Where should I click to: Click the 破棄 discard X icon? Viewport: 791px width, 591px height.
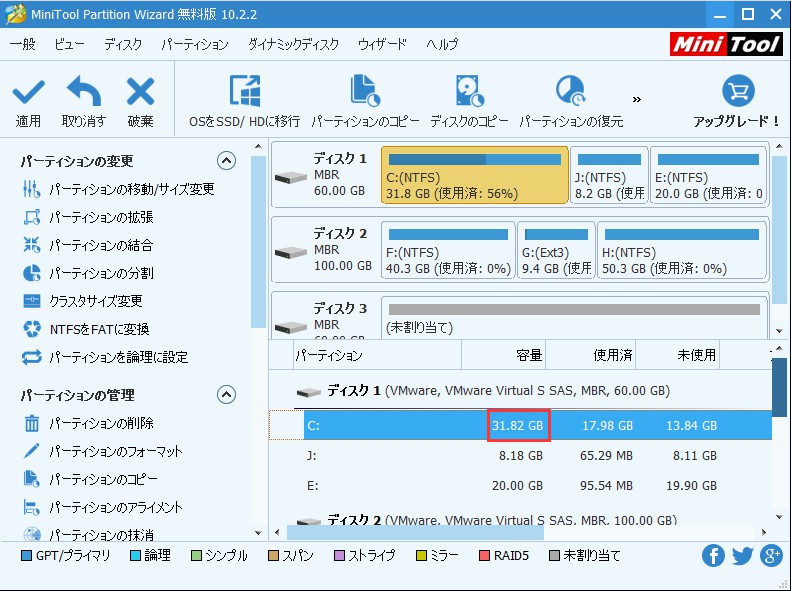(140, 91)
